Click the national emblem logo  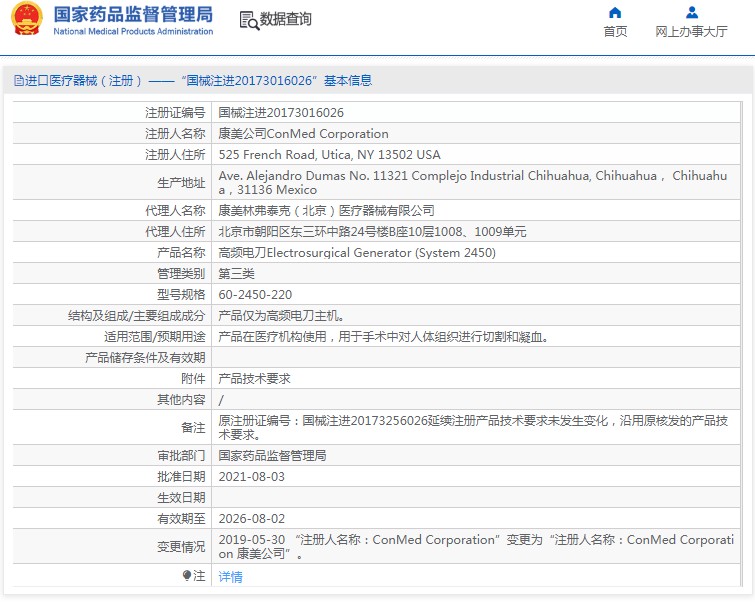pos(26,19)
